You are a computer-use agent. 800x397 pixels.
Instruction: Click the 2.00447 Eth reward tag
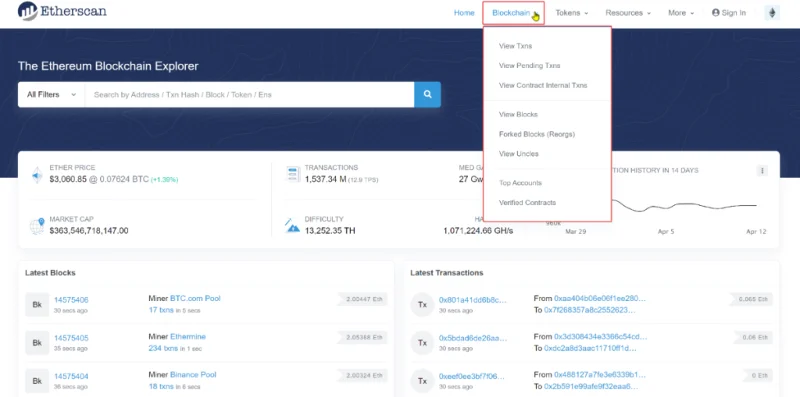(362, 299)
